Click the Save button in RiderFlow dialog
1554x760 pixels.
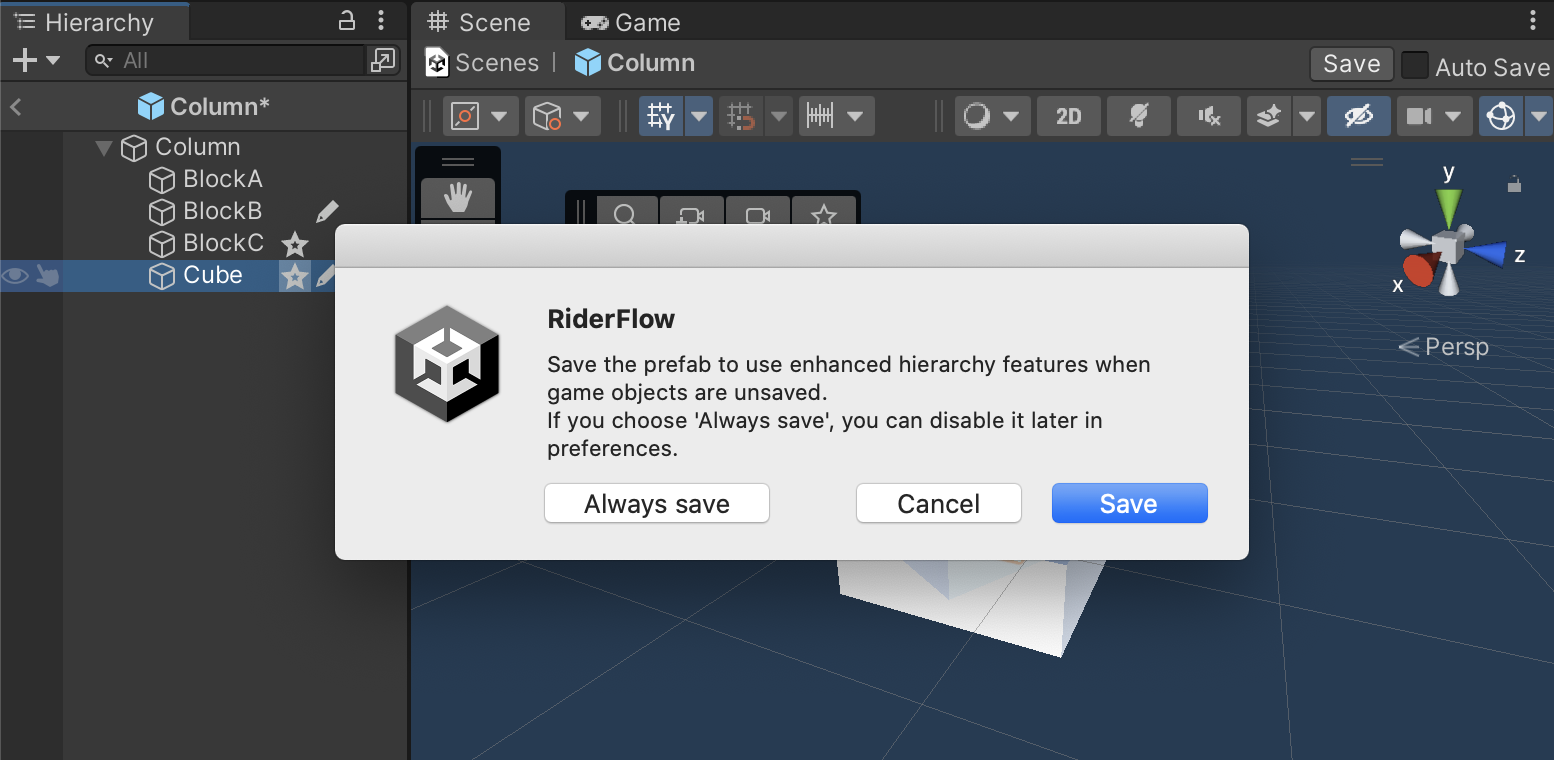point(1129,503)
